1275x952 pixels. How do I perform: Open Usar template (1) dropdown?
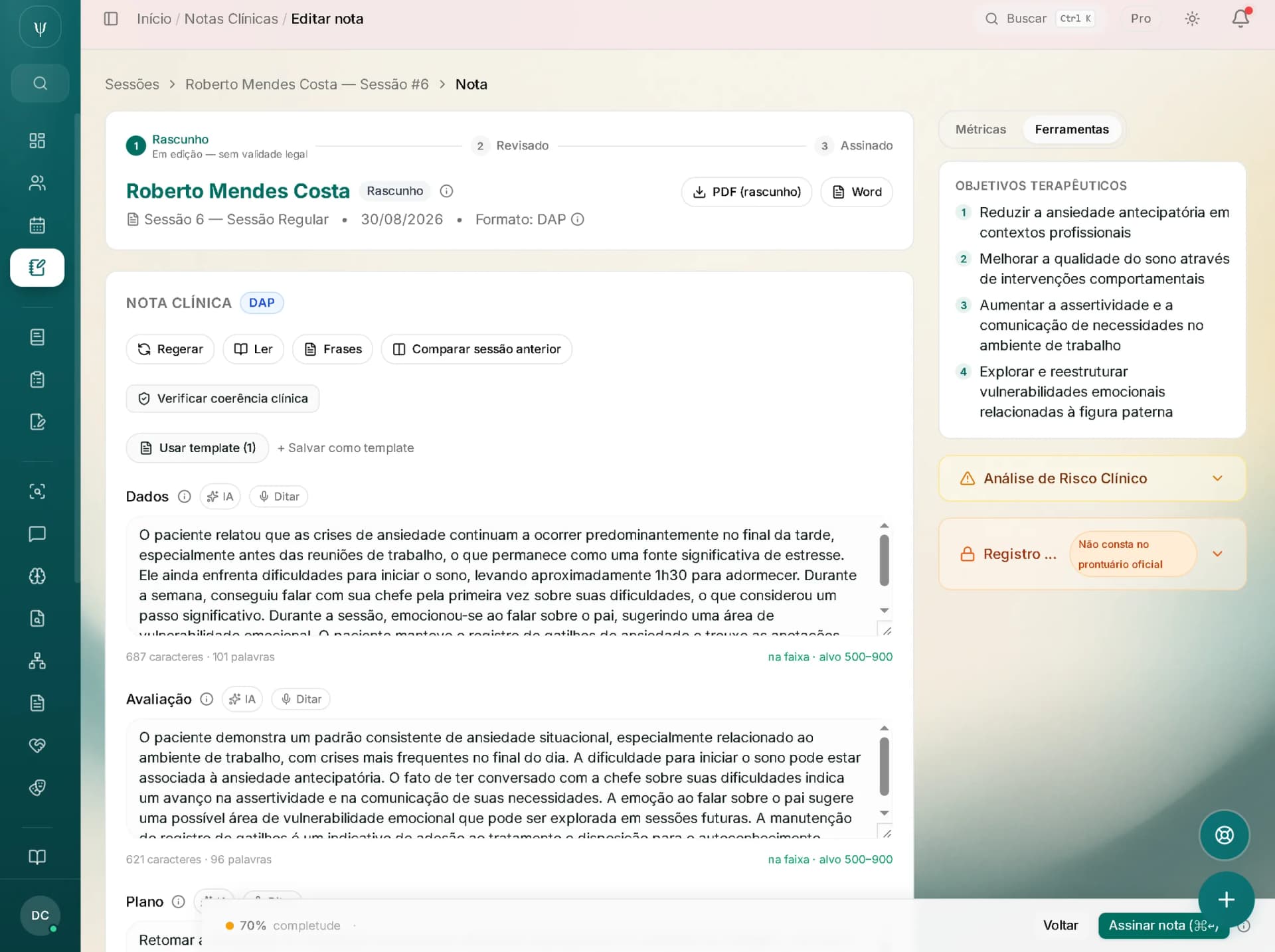pyautogui.click(x=197, y=448)
